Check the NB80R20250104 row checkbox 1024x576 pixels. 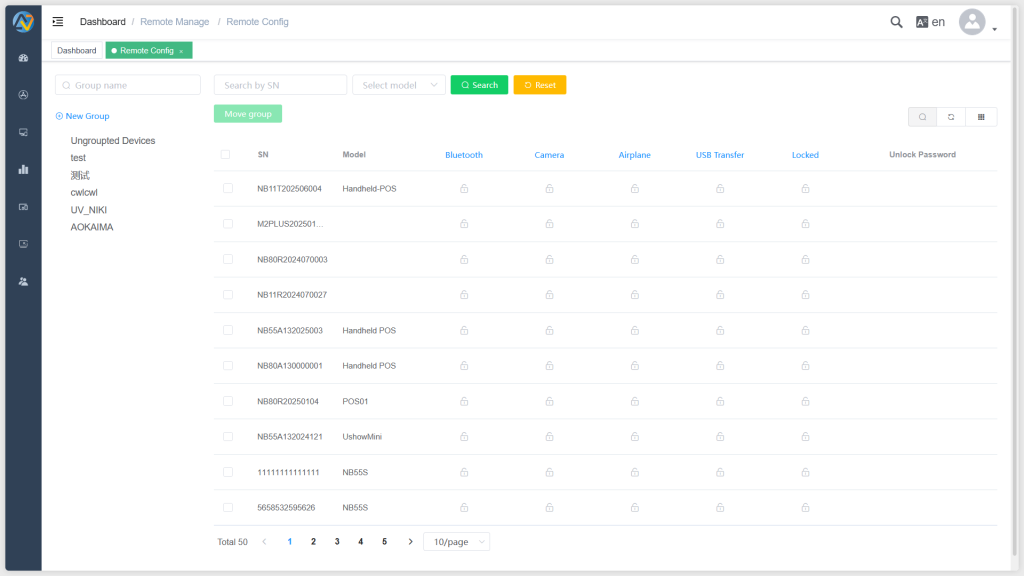point(228,401)
